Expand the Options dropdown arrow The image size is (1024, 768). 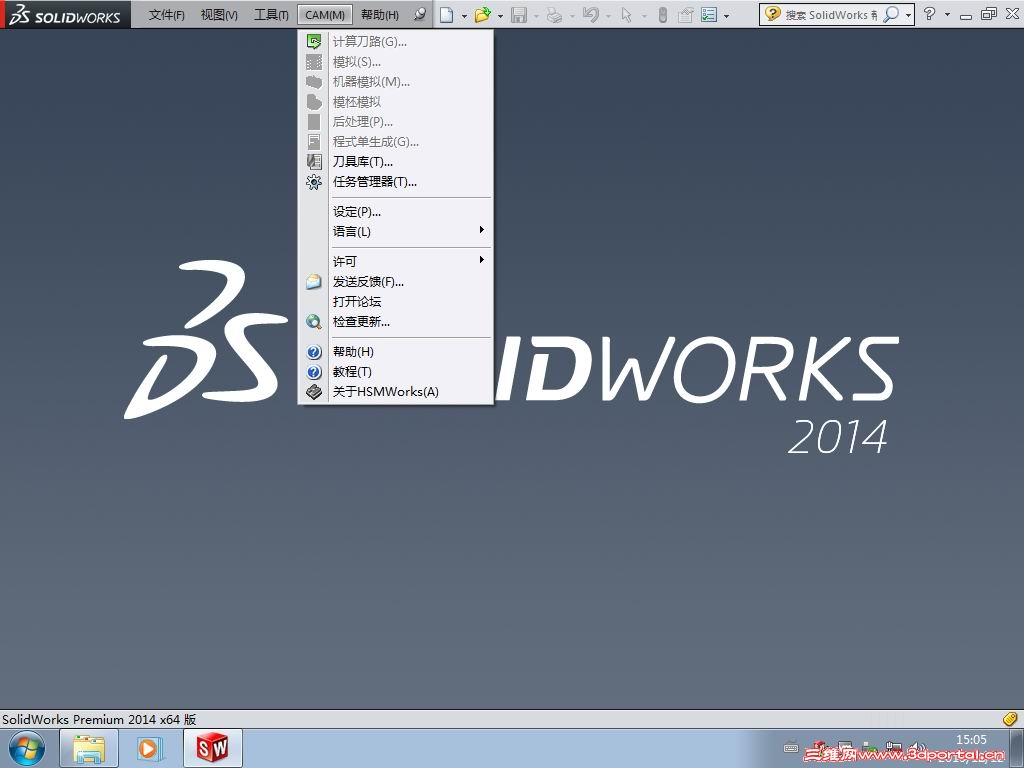[x=726, y=16]
